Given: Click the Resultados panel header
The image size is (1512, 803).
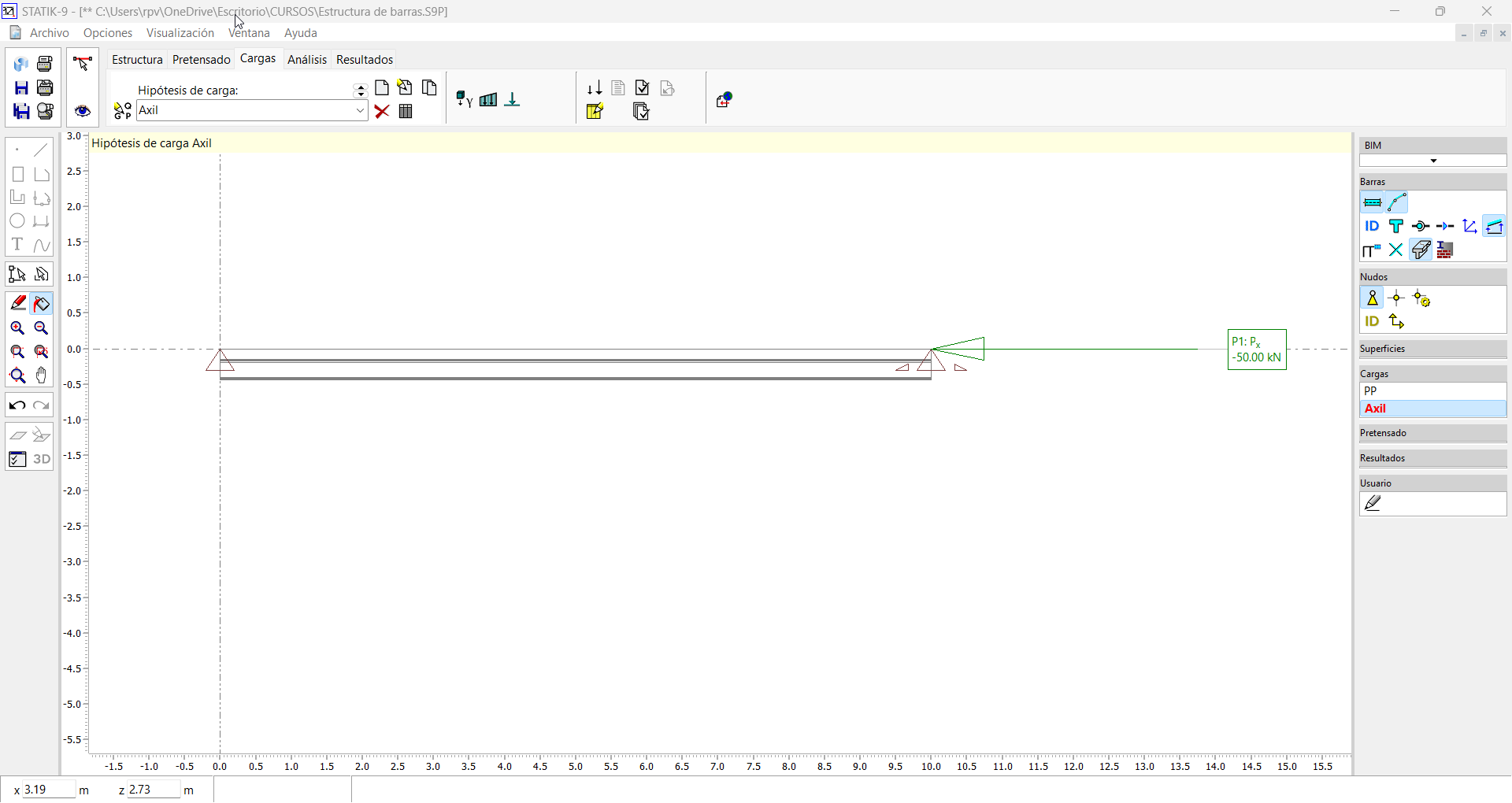Looking at the screenshot, I should tap(1432, 458).
